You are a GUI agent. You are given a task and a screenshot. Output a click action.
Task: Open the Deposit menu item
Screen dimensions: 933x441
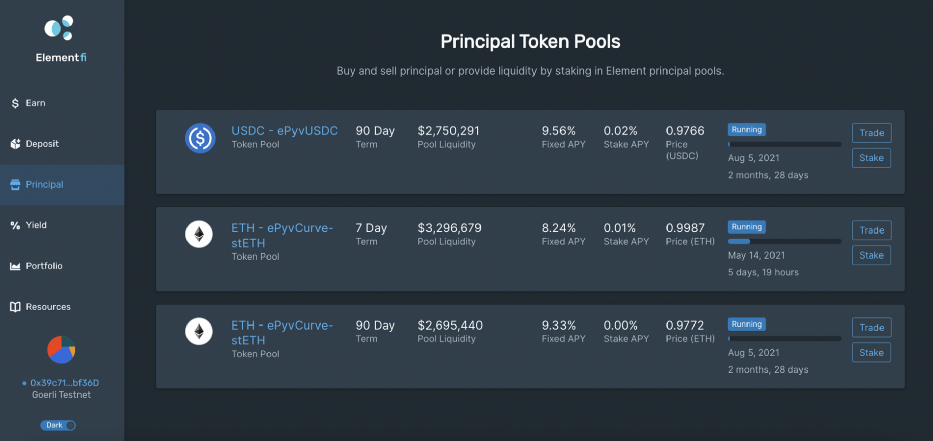[x=41, y=144]
